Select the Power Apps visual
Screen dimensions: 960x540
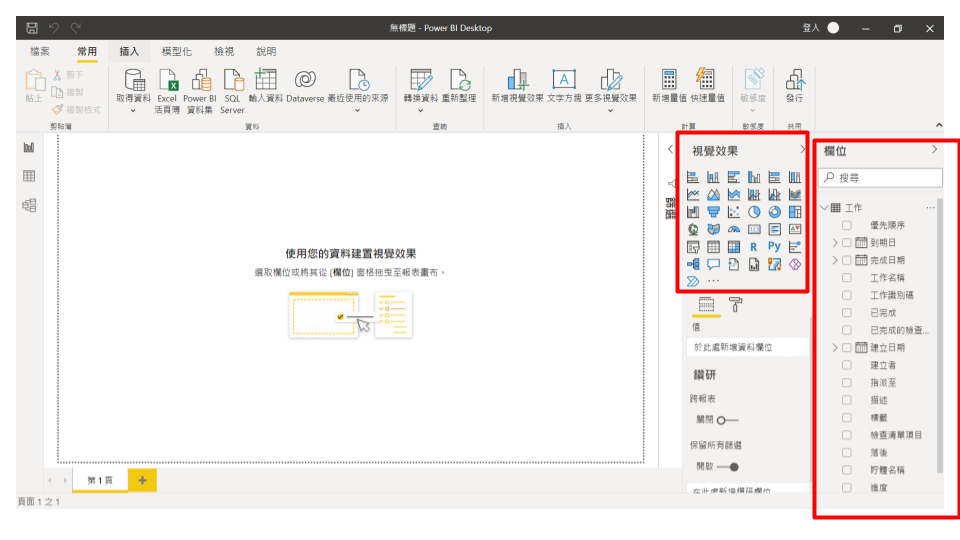pos(795,264)
